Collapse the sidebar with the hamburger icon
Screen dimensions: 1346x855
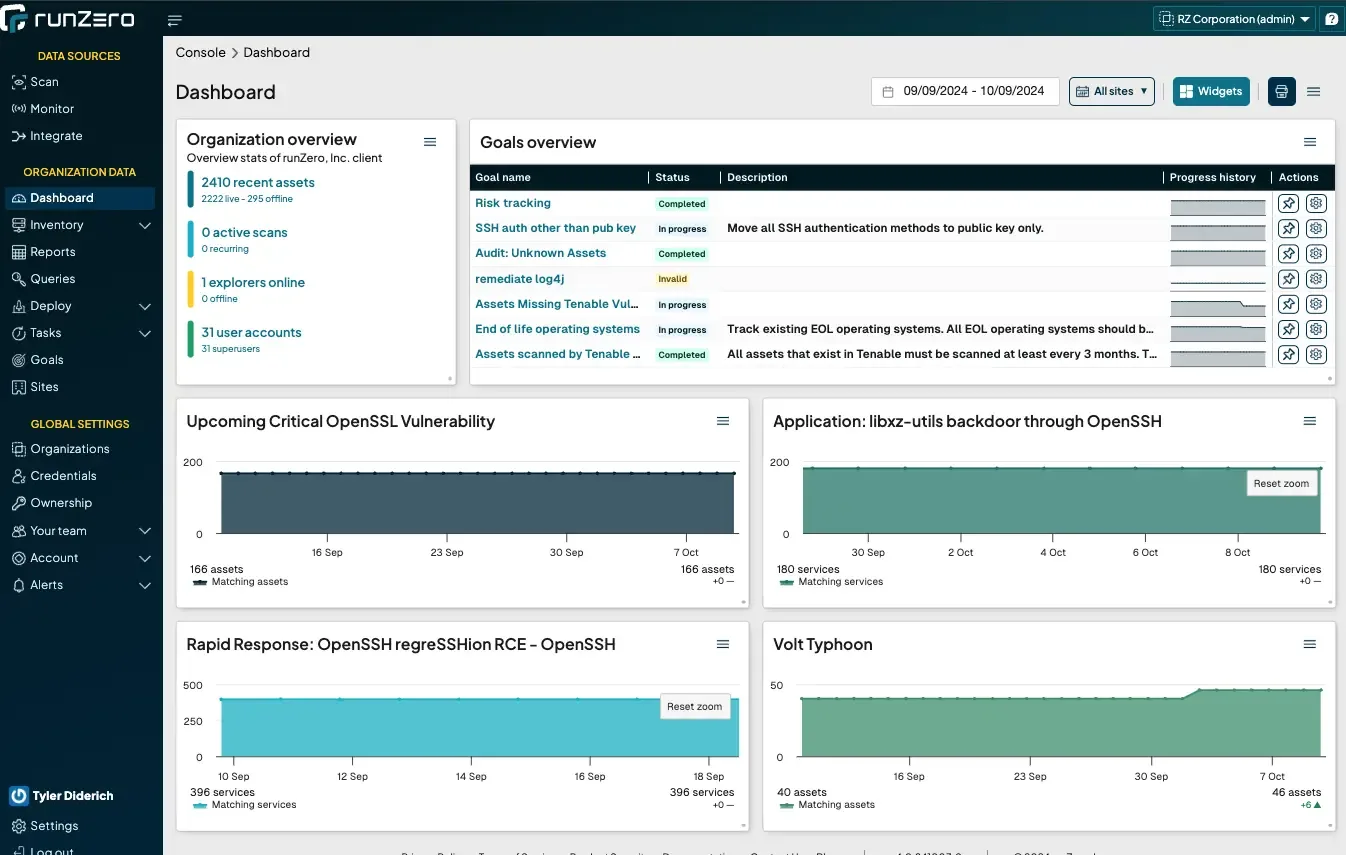(x=175, y=20)
